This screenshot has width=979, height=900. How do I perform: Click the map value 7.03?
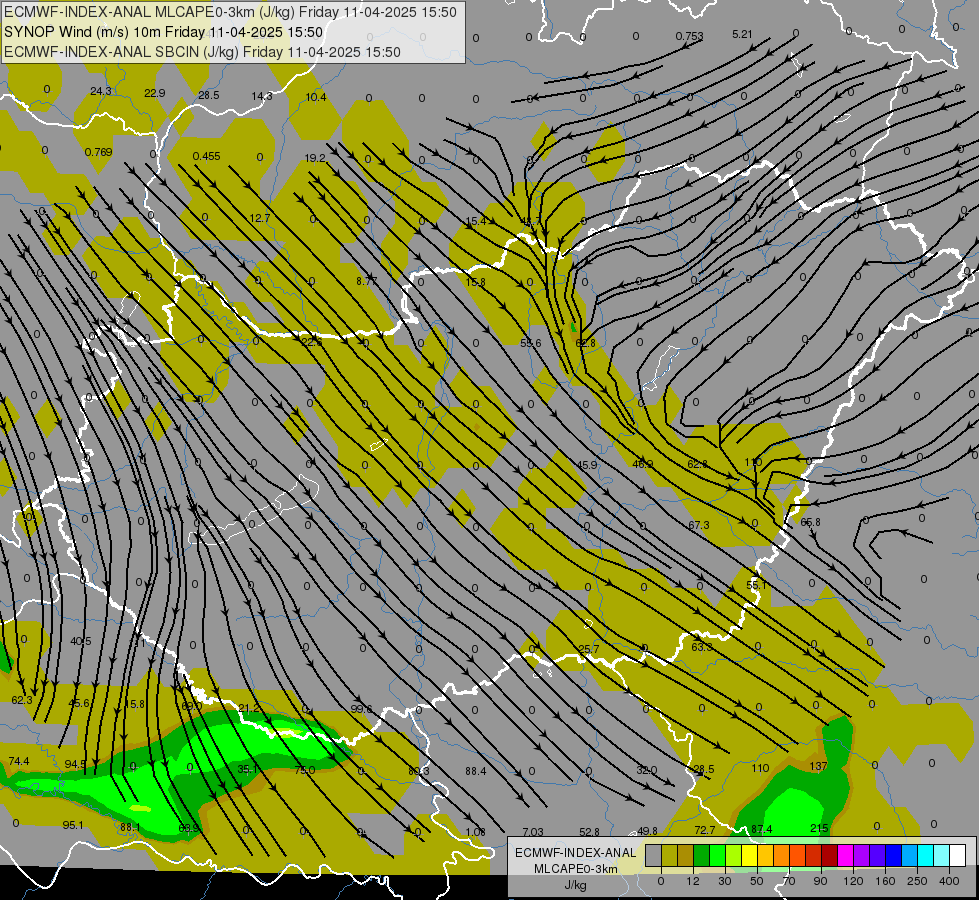pyautogui.click(x=533, y=831)
